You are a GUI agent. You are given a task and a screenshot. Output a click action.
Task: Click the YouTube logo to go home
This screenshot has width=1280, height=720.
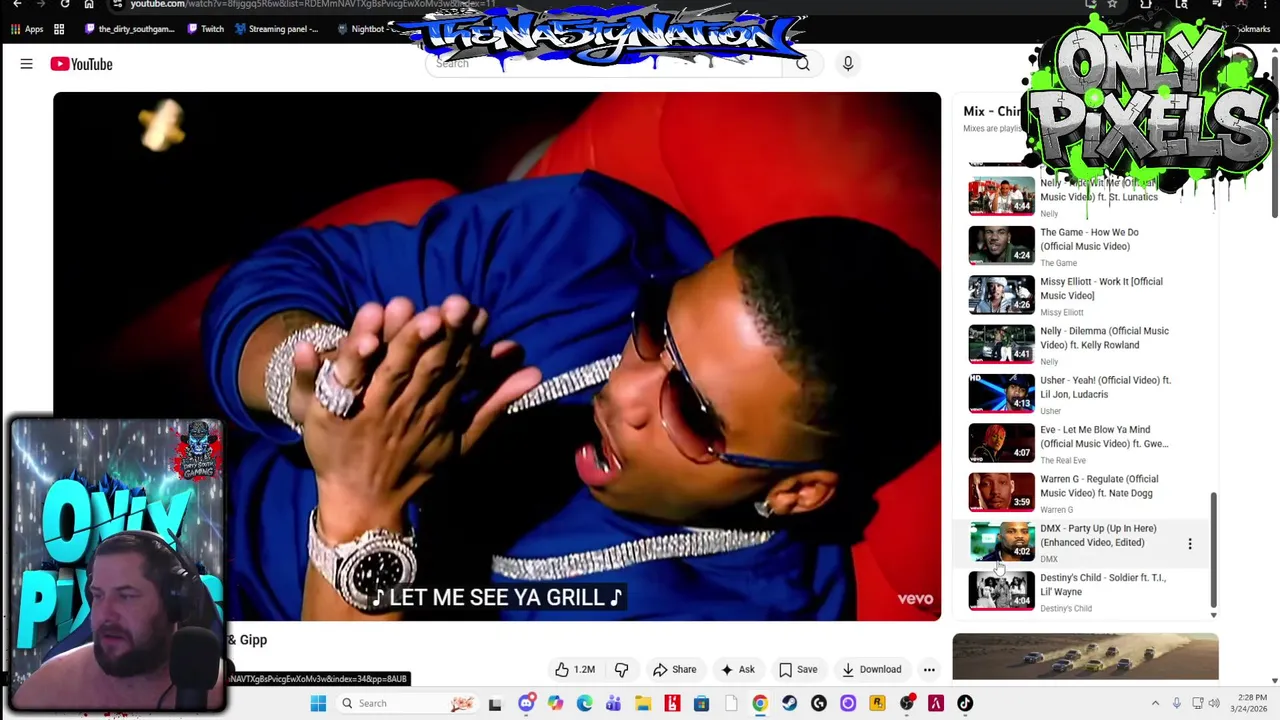point(81,64)
